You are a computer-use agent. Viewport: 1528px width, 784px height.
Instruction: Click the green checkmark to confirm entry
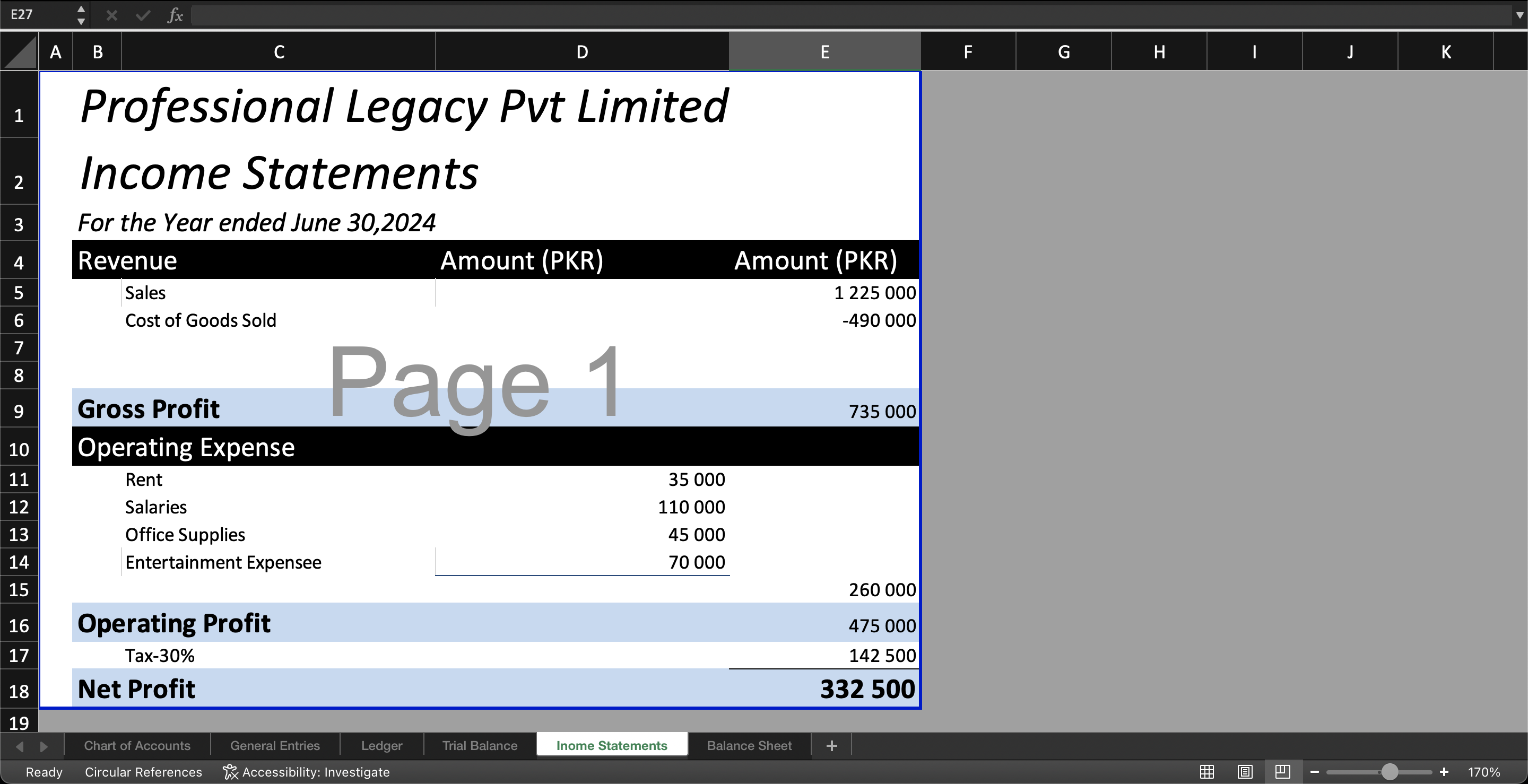click(142, 15)
